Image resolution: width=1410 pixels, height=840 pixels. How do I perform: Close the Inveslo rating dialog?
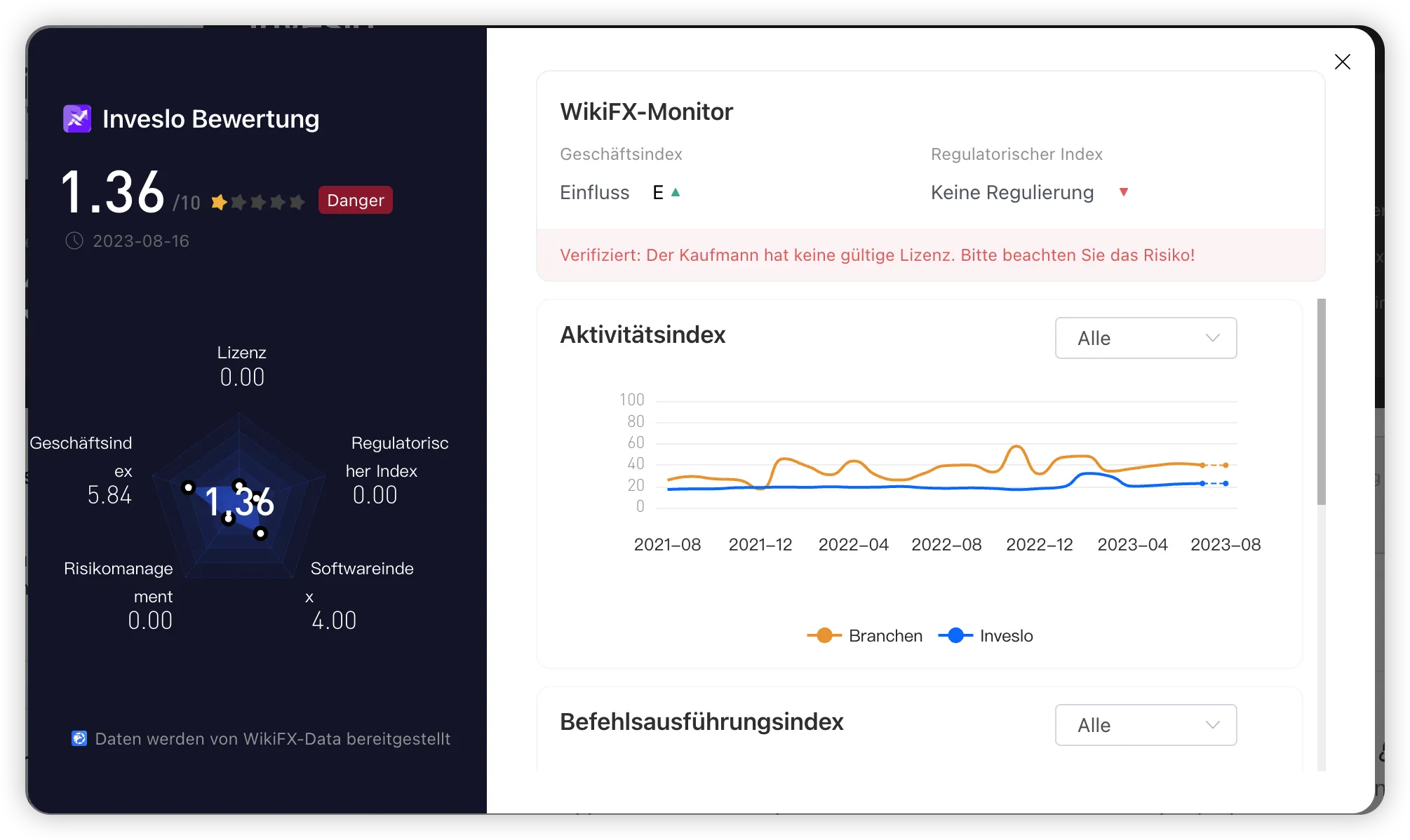click(1342, 62)
